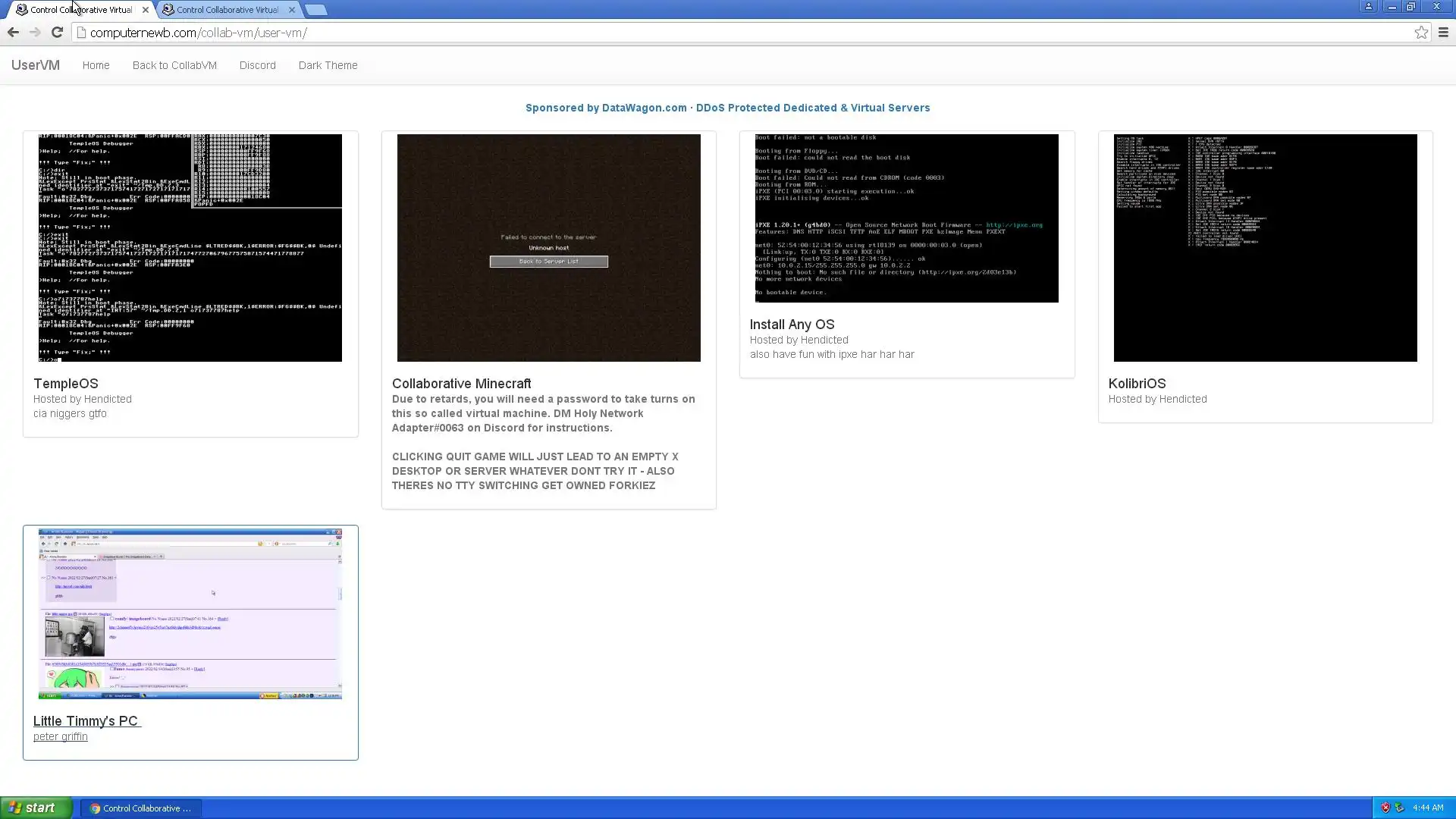This screenshot has height=819, width=1456.
Task: Click the browser back arrow
Action: pyautogui.click(x=13, y=33)
